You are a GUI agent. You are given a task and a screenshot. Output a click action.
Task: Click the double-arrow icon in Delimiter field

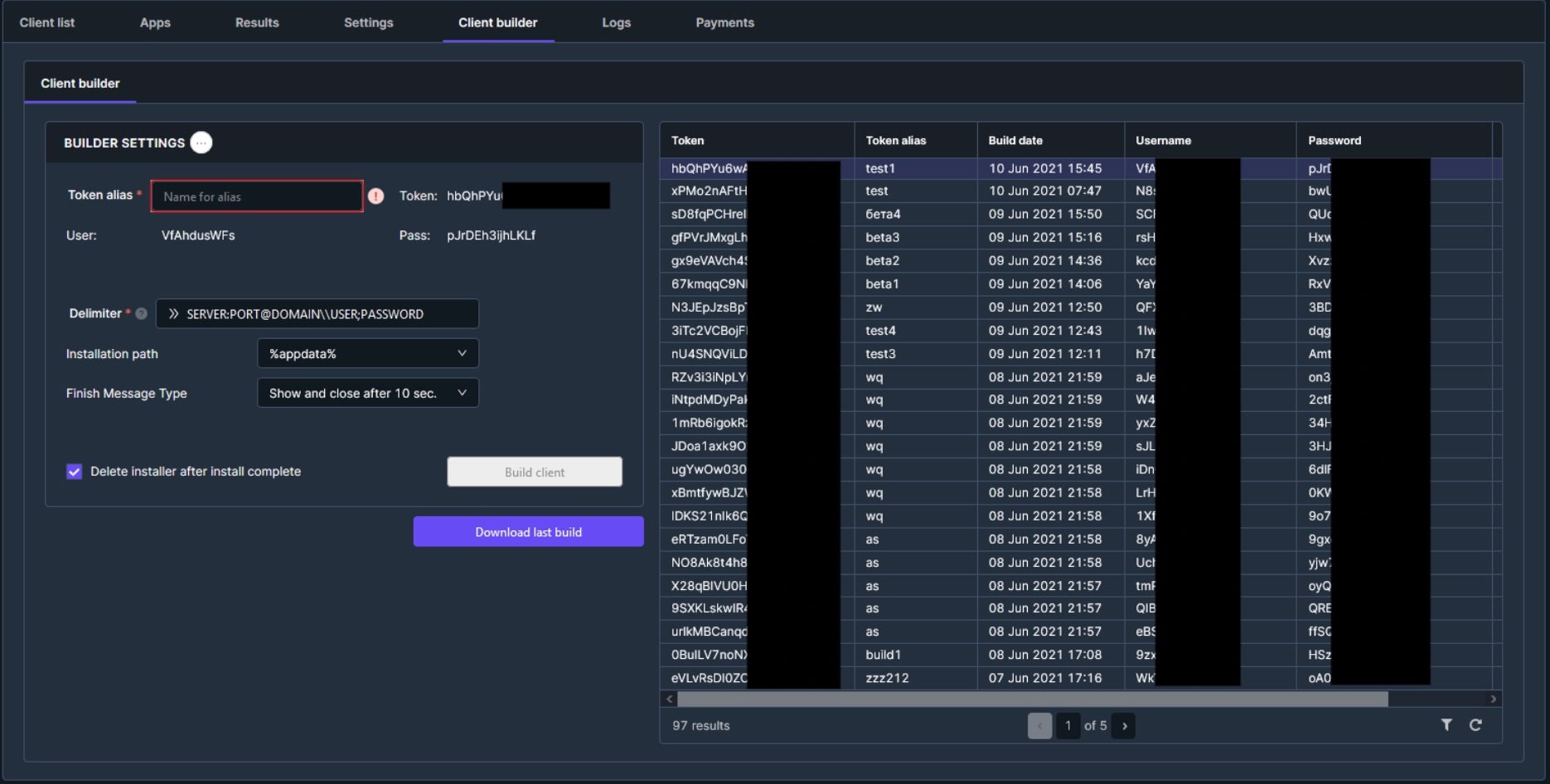click(173, 314)
